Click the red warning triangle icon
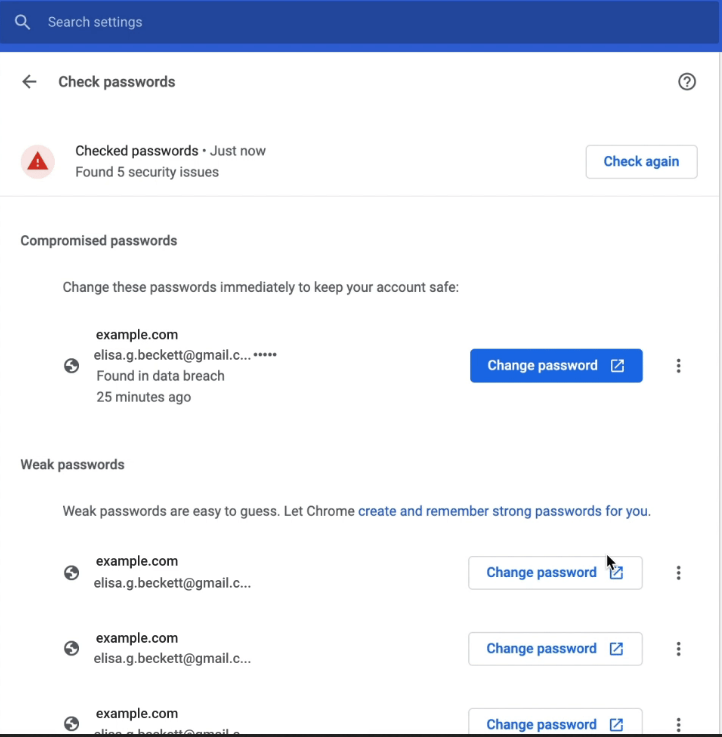722x737 pixels. (38, 161)
